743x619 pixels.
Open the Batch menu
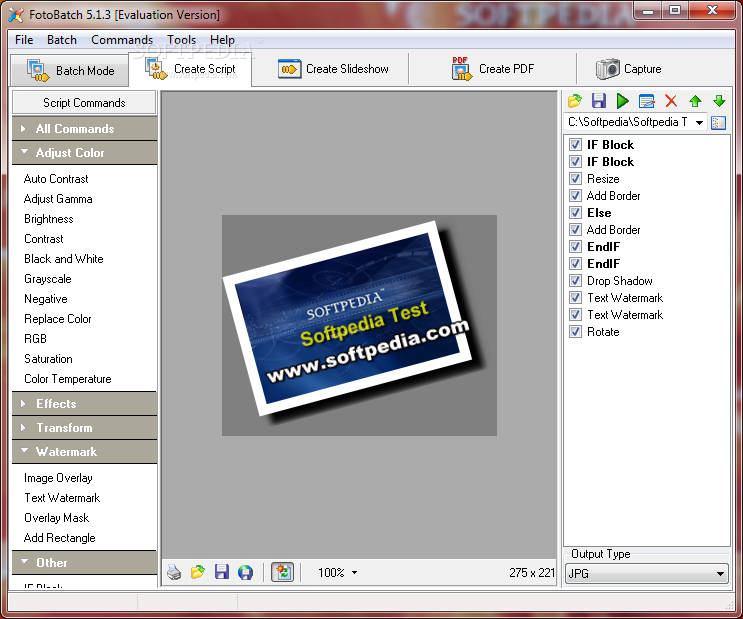[x=62, y=40]
